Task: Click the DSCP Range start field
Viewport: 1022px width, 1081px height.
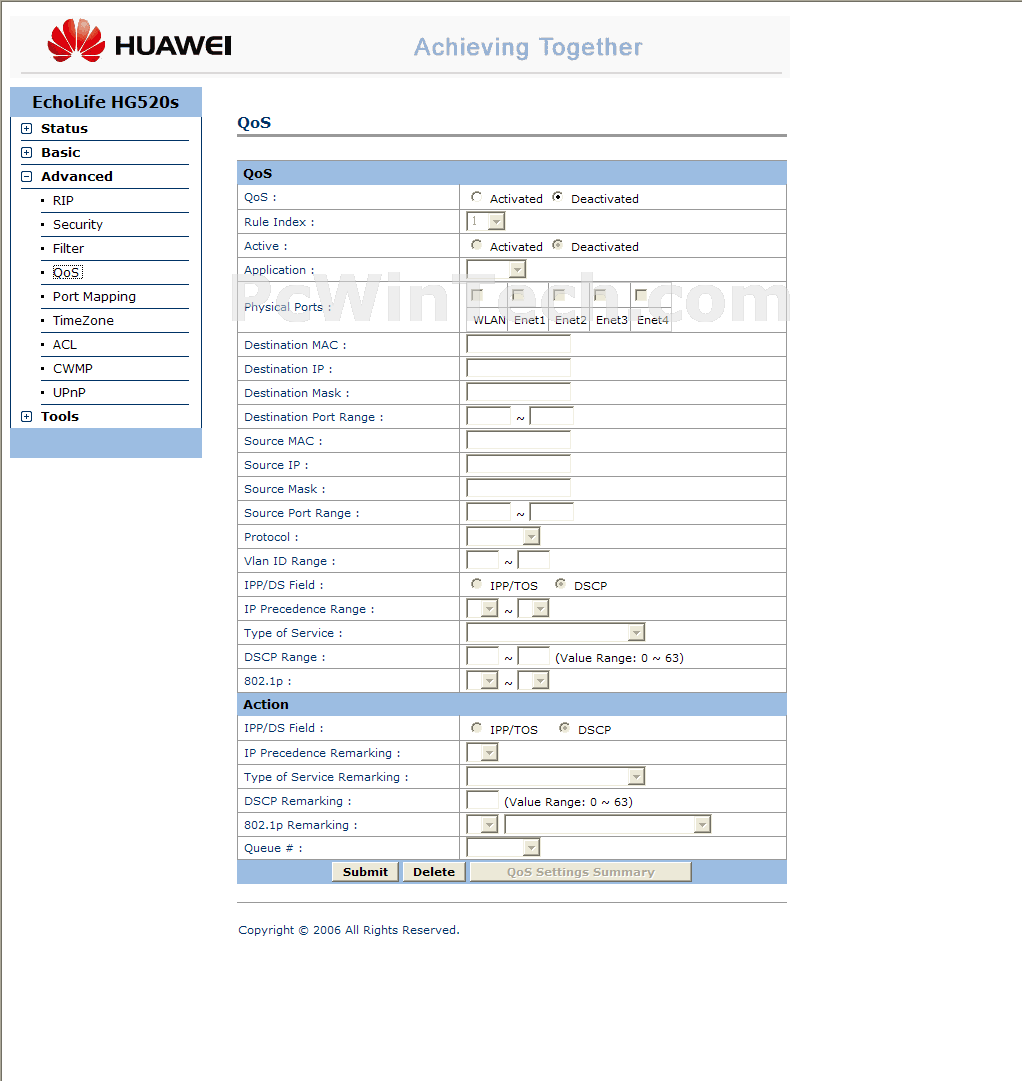Action: 483,656
